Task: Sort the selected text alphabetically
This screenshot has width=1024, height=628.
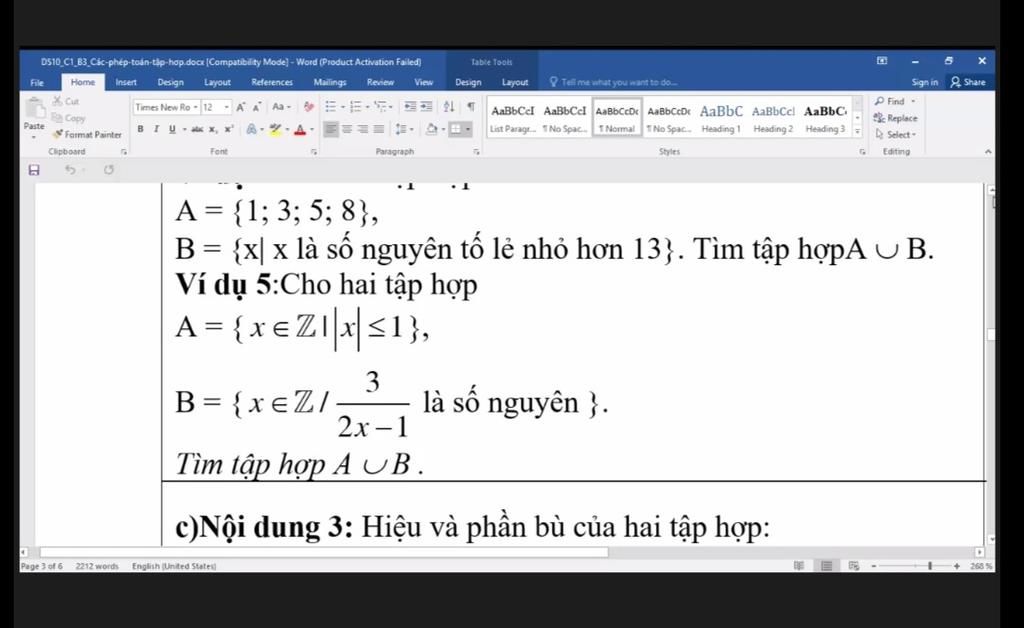Action: point(449,106)
